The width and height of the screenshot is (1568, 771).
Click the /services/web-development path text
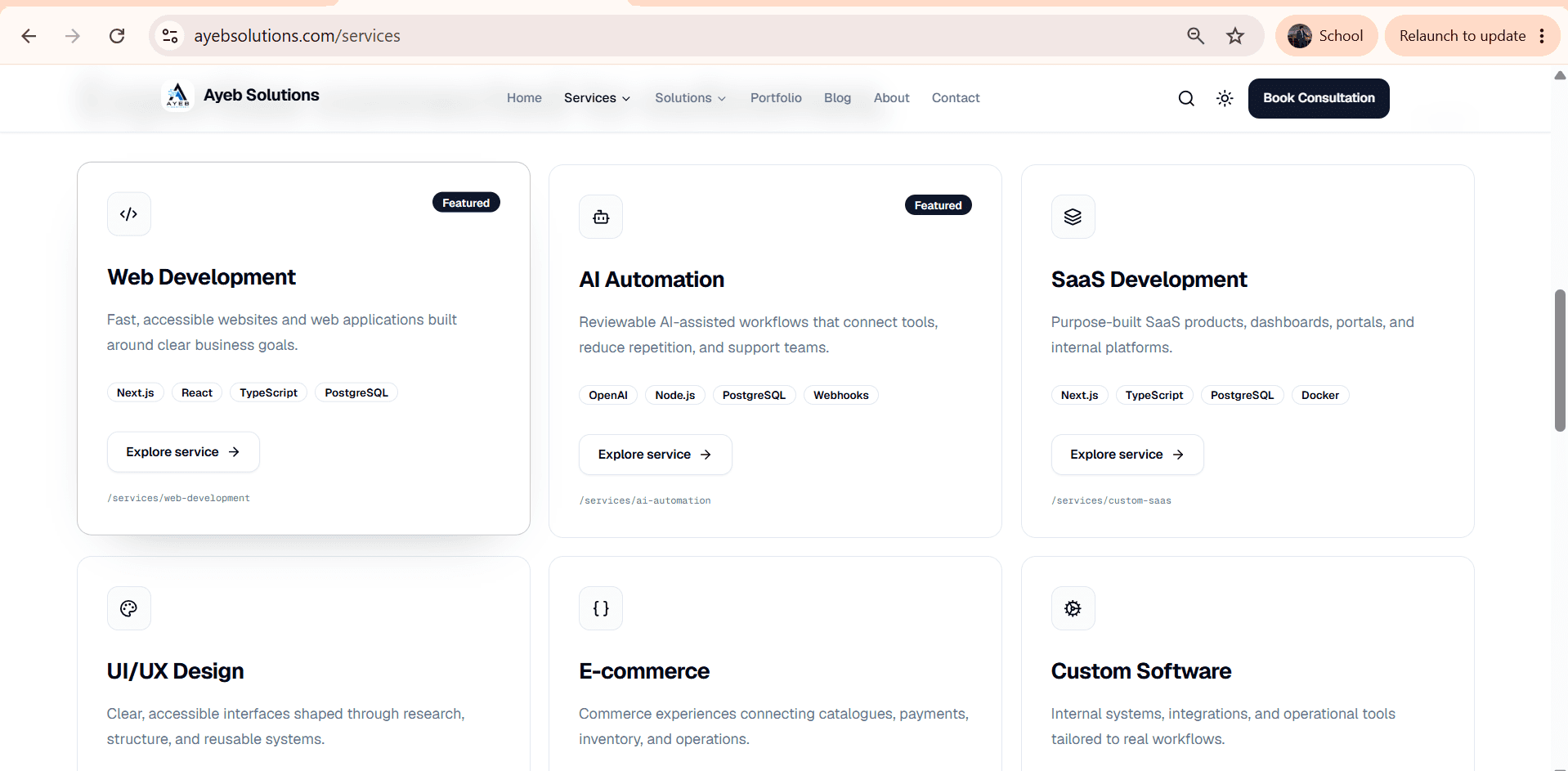[x=179, y=498]
